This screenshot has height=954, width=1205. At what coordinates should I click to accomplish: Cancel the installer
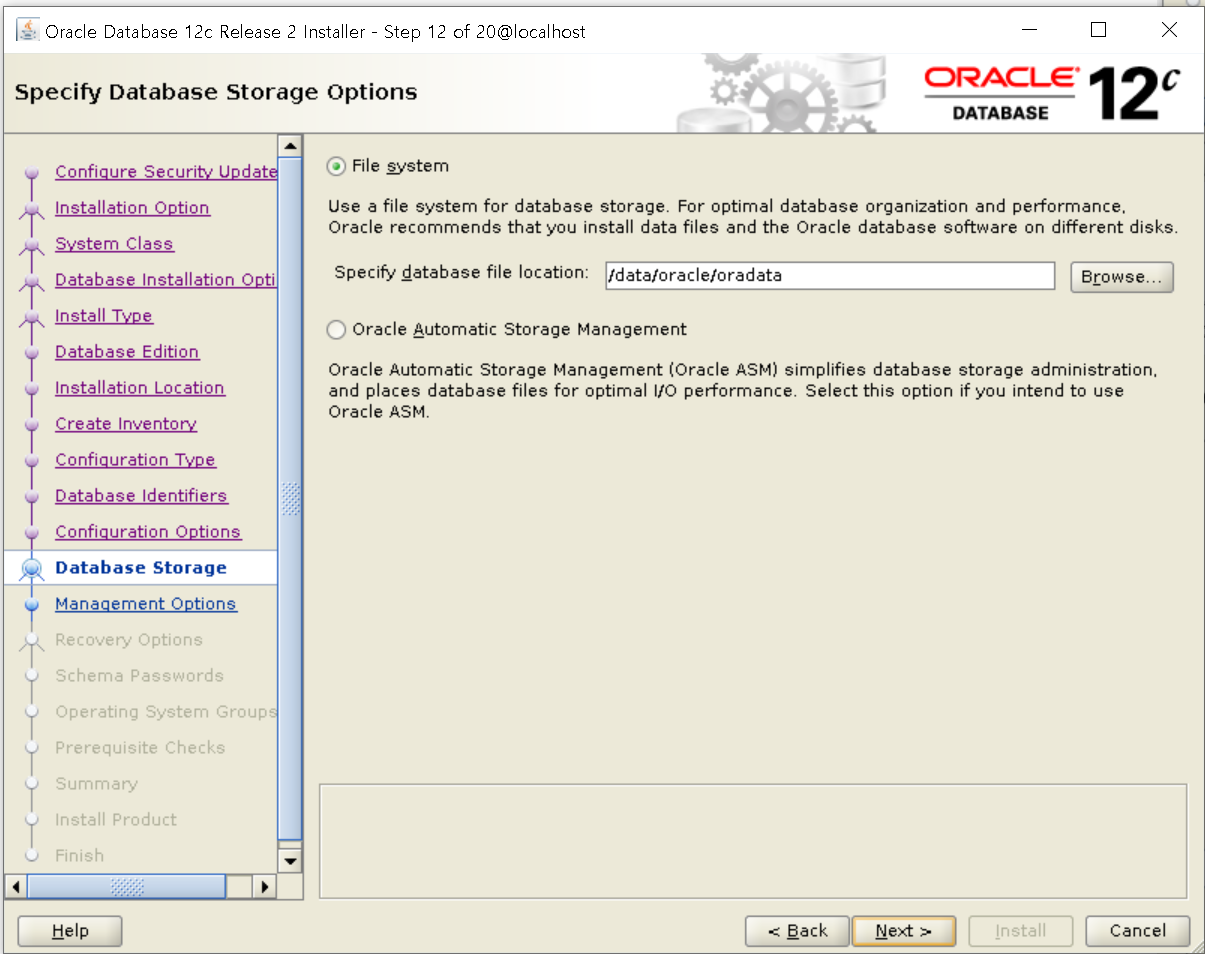[1138, 931]
